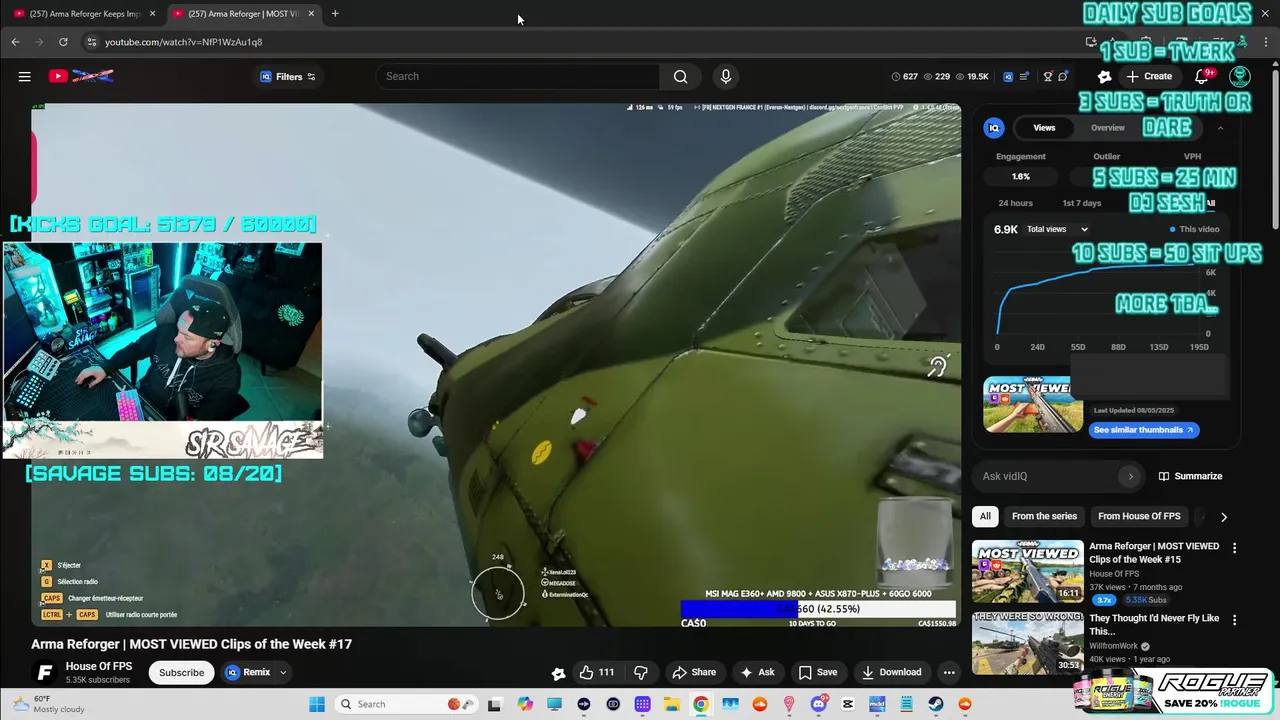Click the vidIQ Remix button

248,672
